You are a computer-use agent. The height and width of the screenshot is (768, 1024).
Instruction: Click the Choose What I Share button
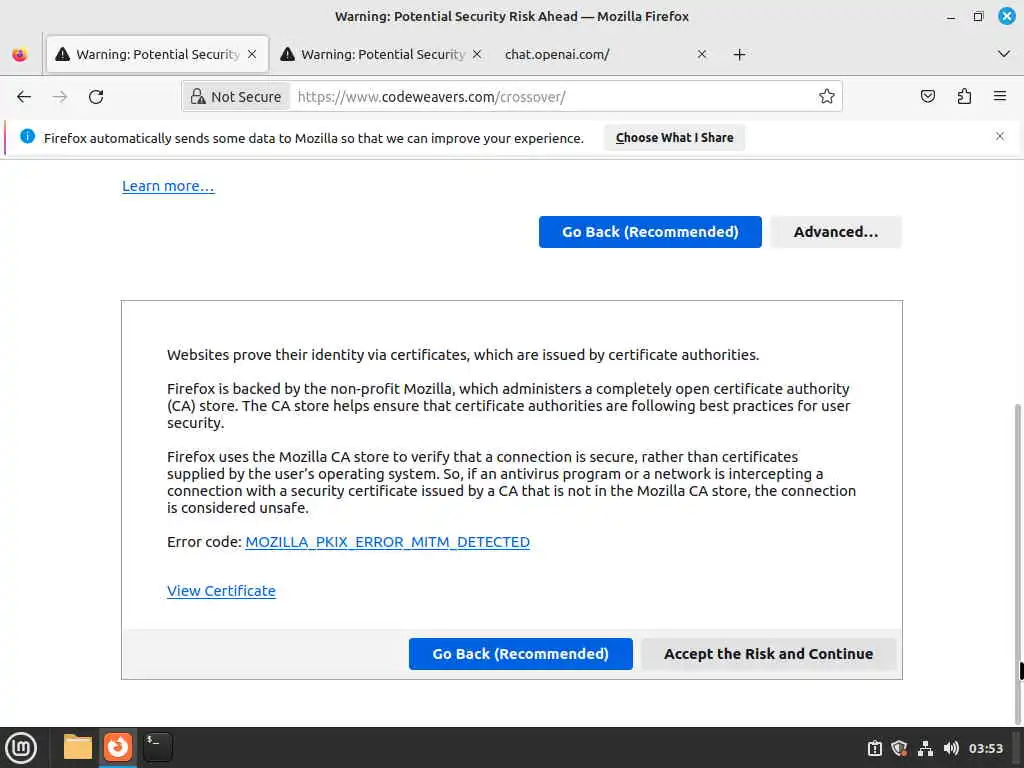[x=675, y=138]
